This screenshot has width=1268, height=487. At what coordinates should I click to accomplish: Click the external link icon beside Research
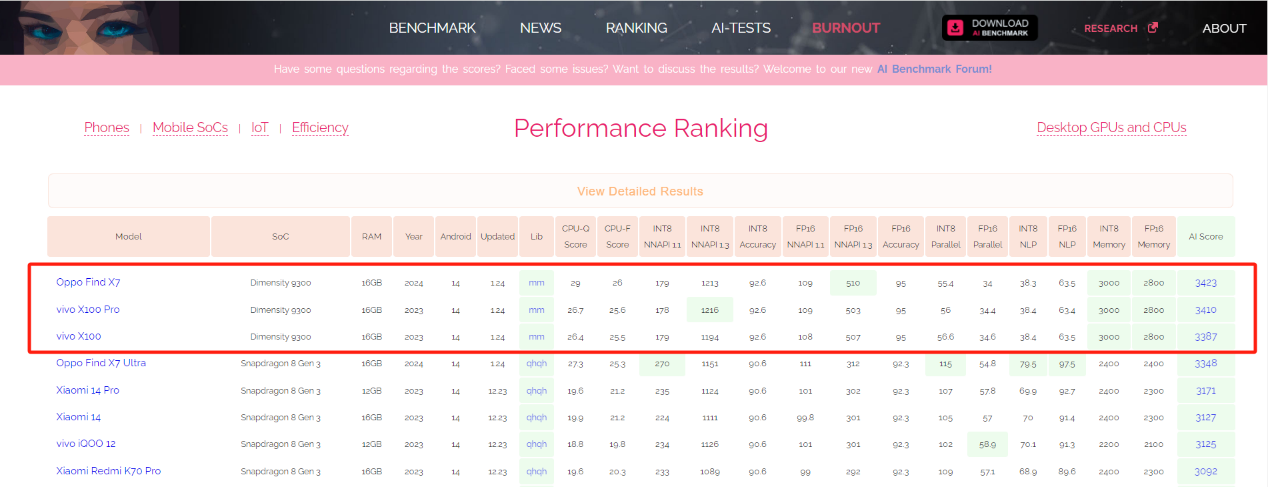pyautogui.click(x=1152, y=28)
